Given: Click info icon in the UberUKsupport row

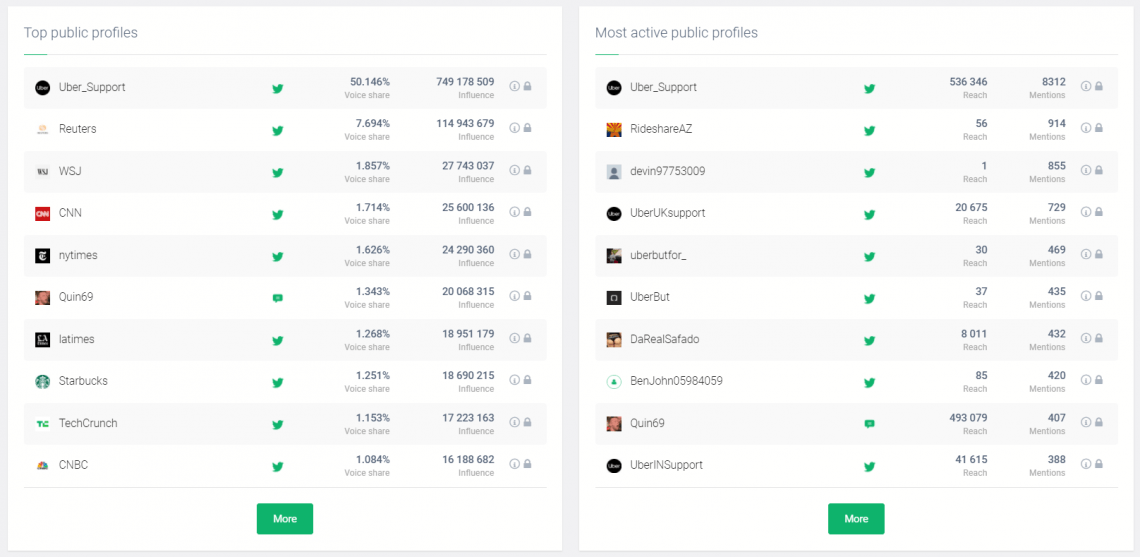Looking at the screenshot, I should click(x=1086, y=212).
